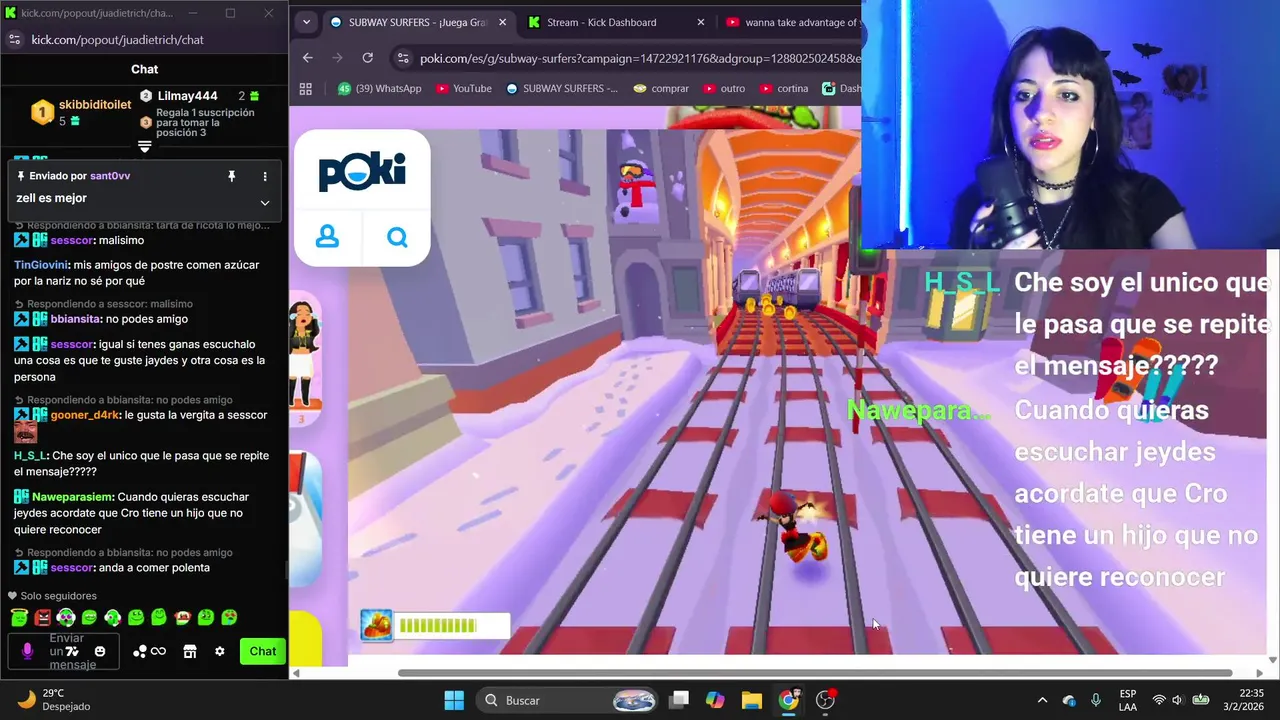Click the Poki logo
The image size is (1280, 720).
362,172
